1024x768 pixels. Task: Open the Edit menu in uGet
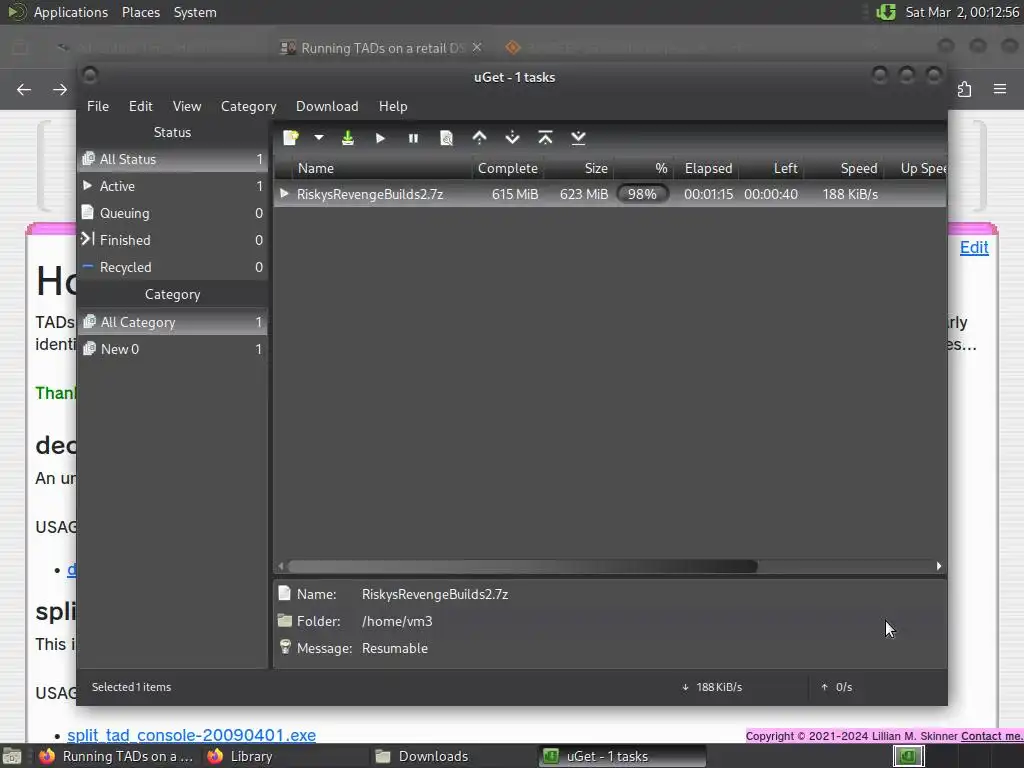[140, 106]
